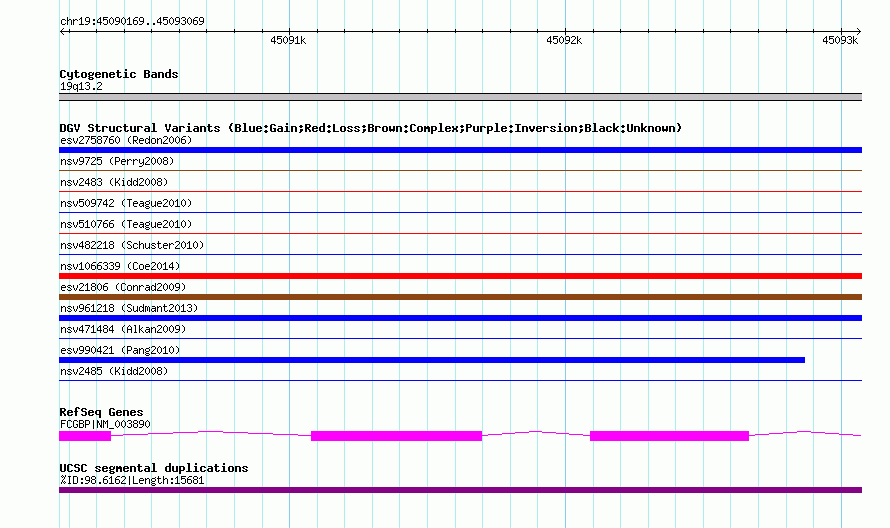
Task: Click the nsv510766 (Teague2010) label
Action: coord(126,224)
